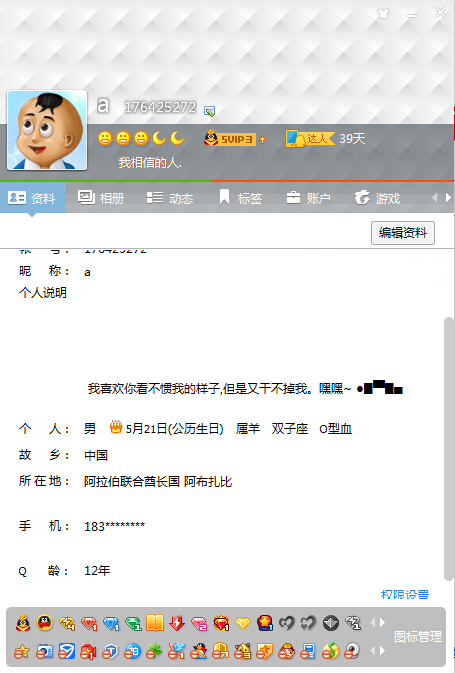The image size is (455, 673).
Task: Click the last crescent moon level icon
Action: click(x=177, y=138)
